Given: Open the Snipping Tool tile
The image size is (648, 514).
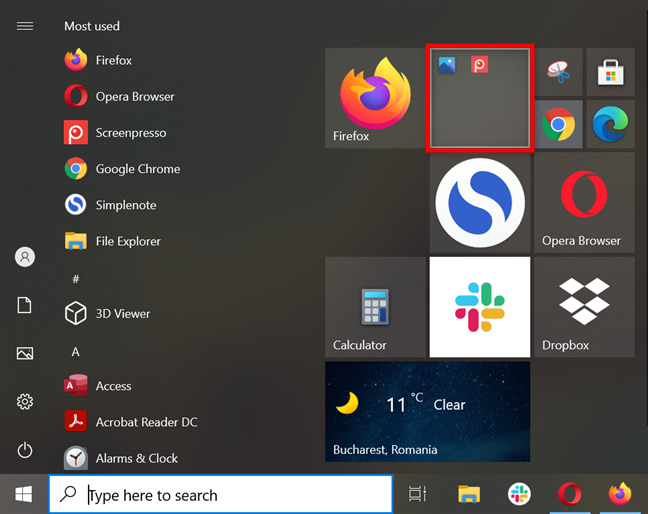Looking at the screenshot, I should point(558,72).
